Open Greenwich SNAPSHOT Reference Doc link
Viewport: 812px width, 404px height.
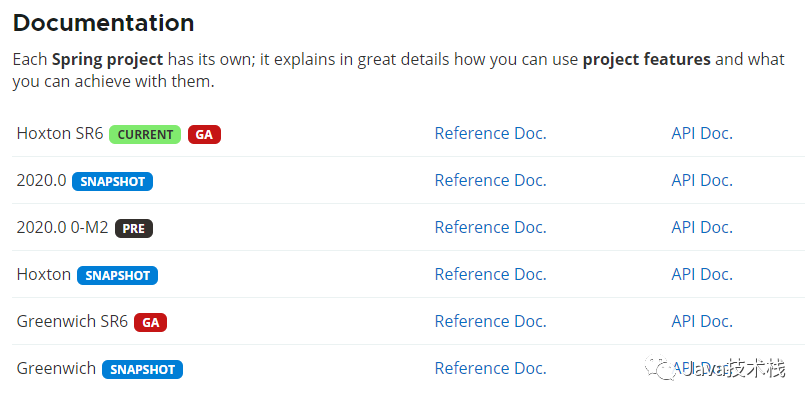[x=490, y=368]
